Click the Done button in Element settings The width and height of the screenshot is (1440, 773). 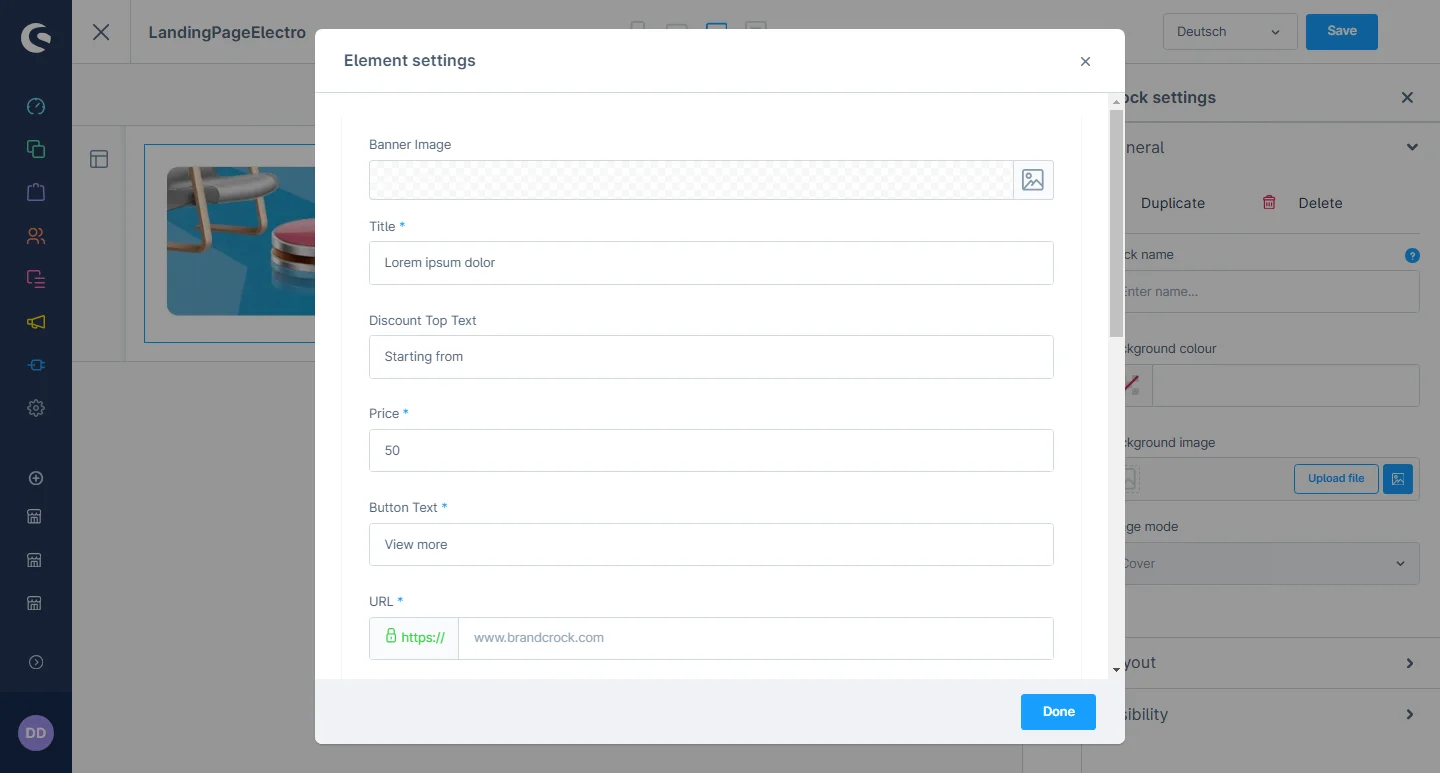pyautogui.click(x=1058, y=712)
